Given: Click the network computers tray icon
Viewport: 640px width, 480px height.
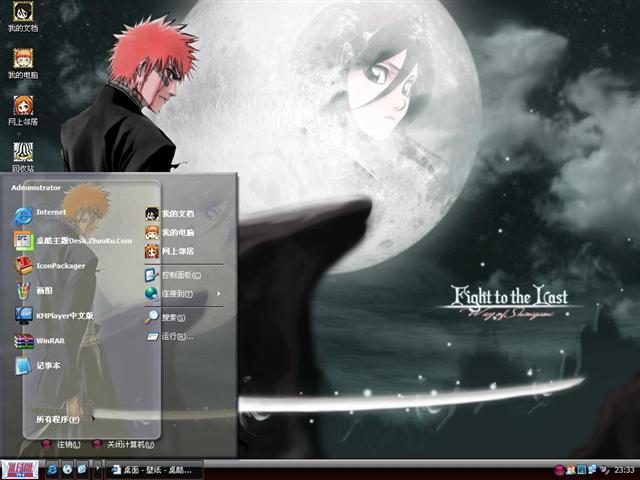Looking at the screenshot, I should [591, 470].
